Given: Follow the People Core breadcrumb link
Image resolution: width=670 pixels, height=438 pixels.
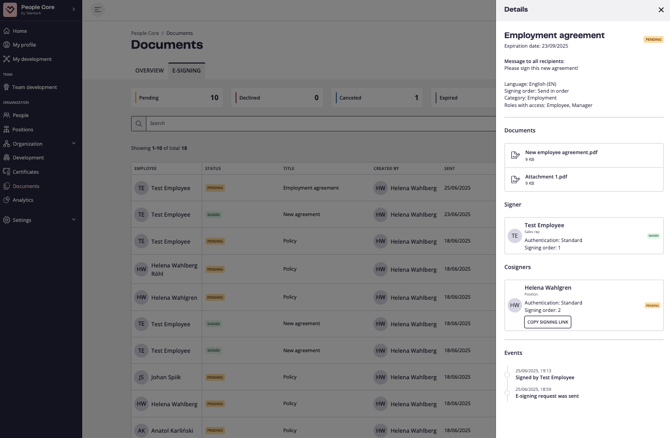Looking at the screenshot, I should 145,33.
